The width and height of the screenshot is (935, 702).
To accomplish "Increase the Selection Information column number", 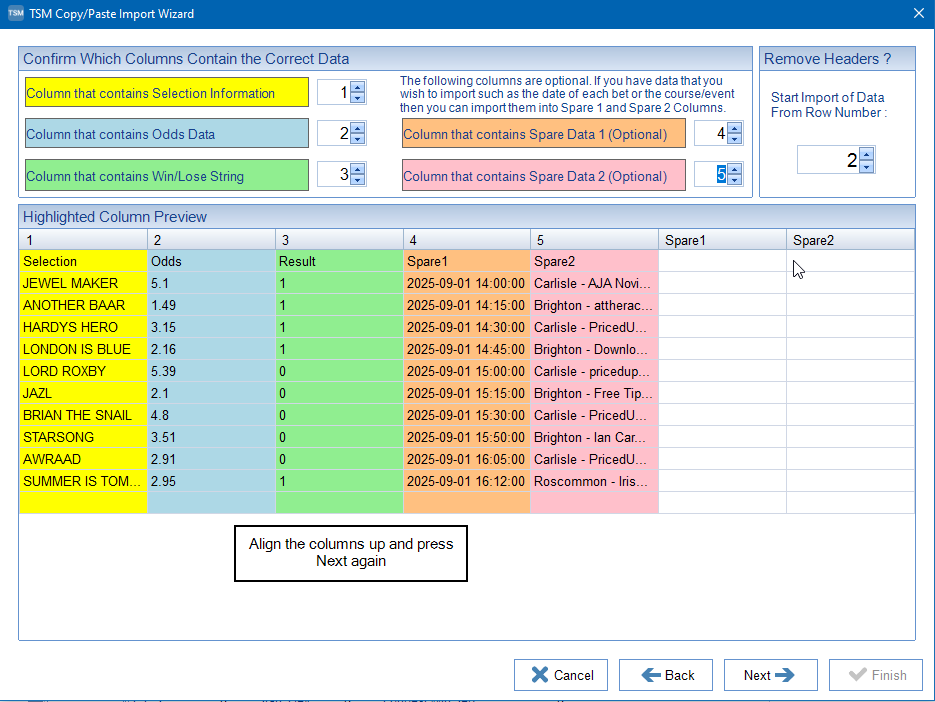I will point(358,88).
